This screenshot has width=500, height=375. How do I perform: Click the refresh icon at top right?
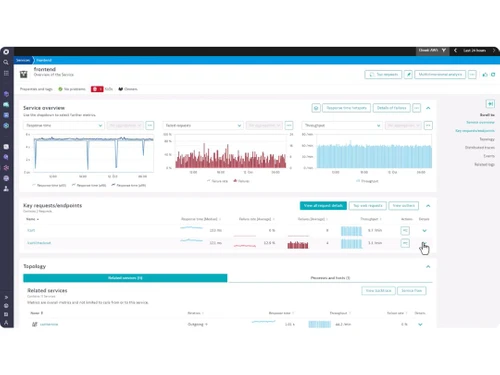point(493,74)
